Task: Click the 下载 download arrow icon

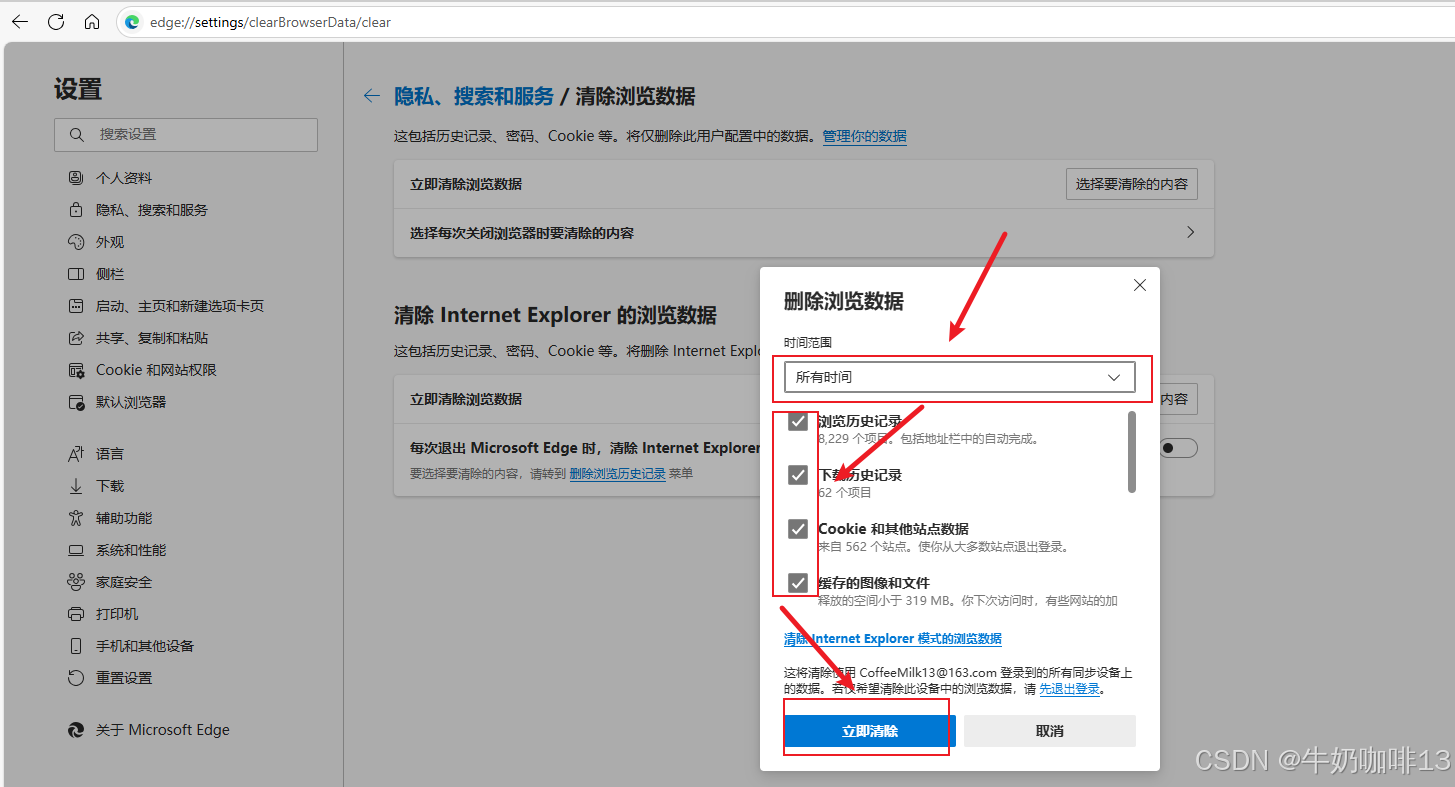Action: point(76,486)
